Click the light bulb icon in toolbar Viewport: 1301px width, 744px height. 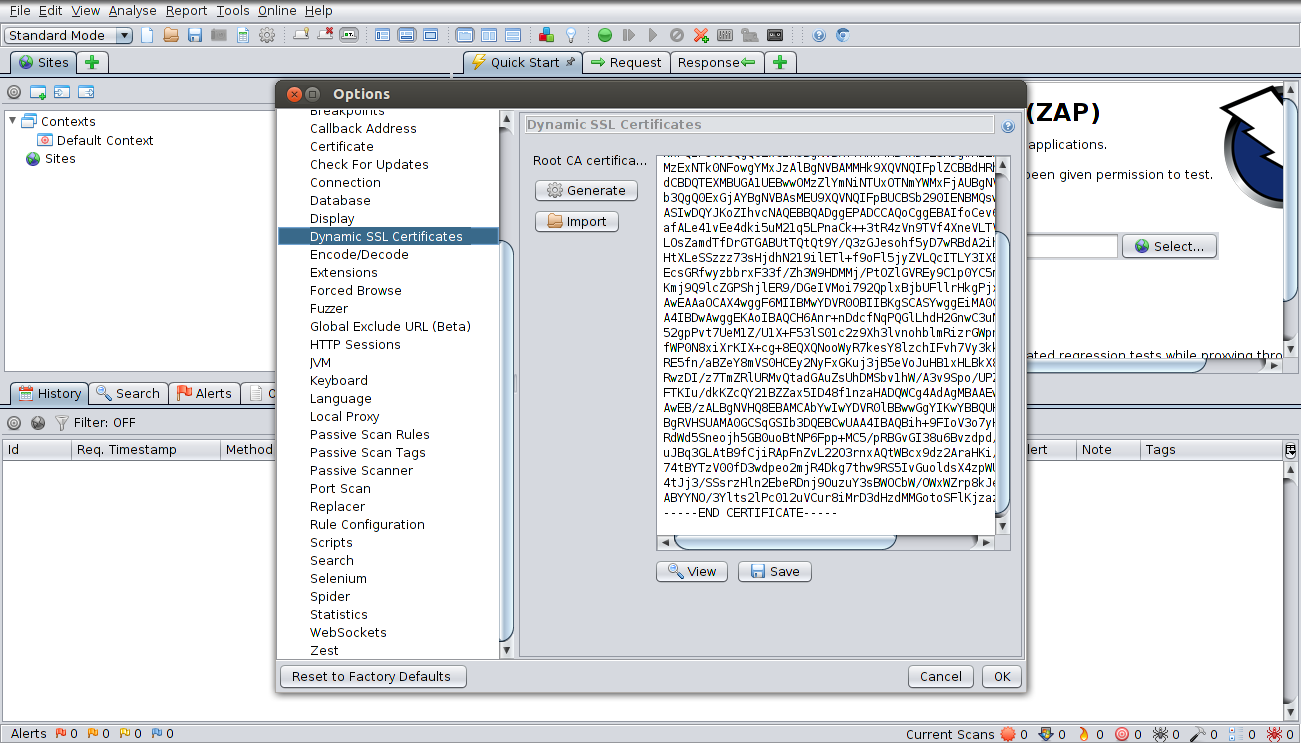[x=571, y=35]
